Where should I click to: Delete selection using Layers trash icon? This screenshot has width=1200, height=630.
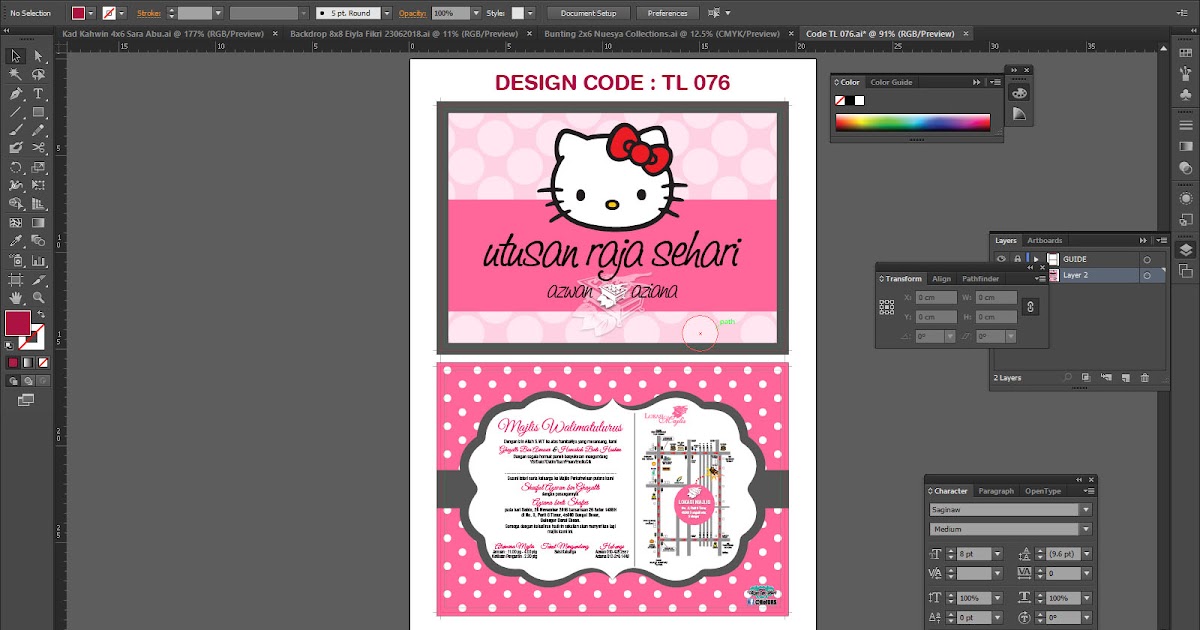coord(1145,378)
